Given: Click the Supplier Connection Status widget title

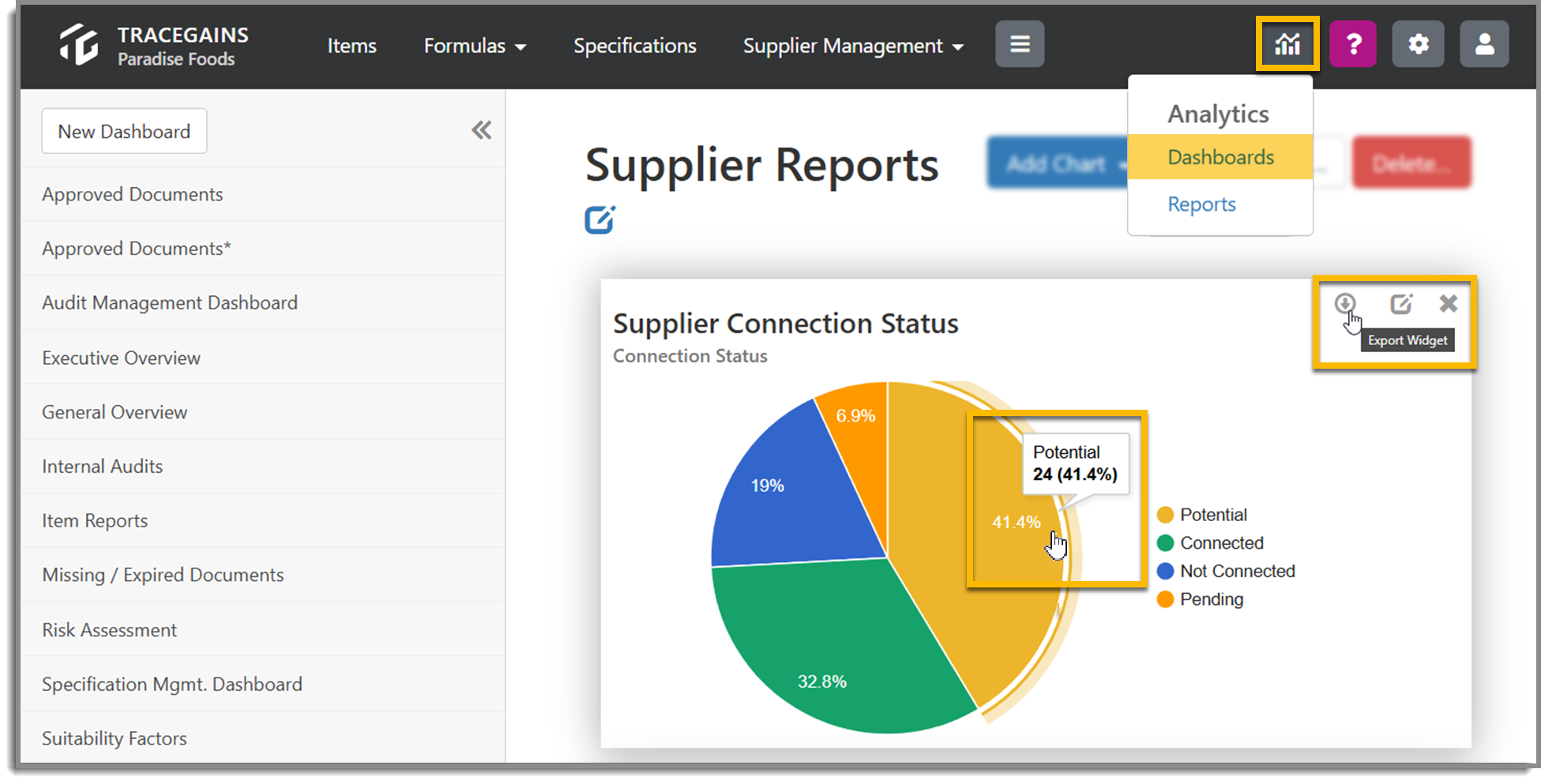Looking at the screenshot, I should pyautogui.click(x=786, y=324).
